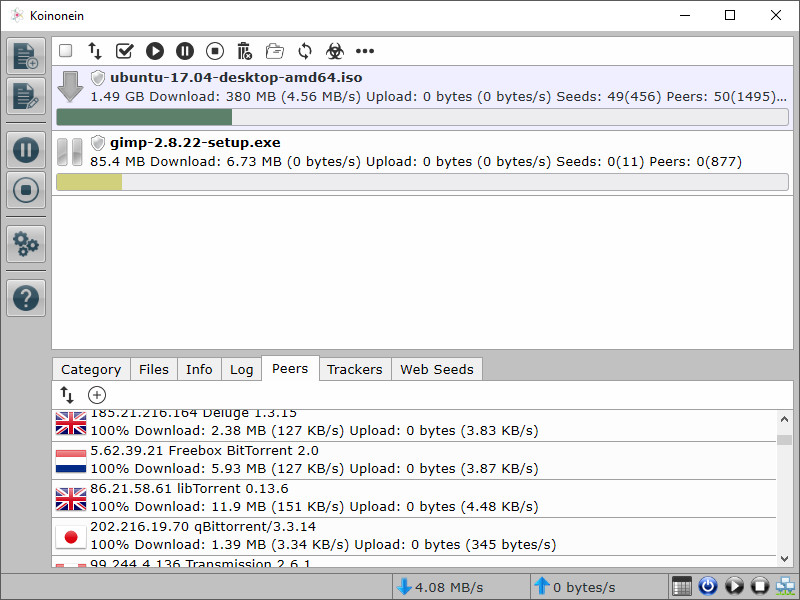Viewport: 800px width, 600px height.
Task: Select the ubuntu-17.04-desktop-amd64.iso torrent
Action: (422, 97)
